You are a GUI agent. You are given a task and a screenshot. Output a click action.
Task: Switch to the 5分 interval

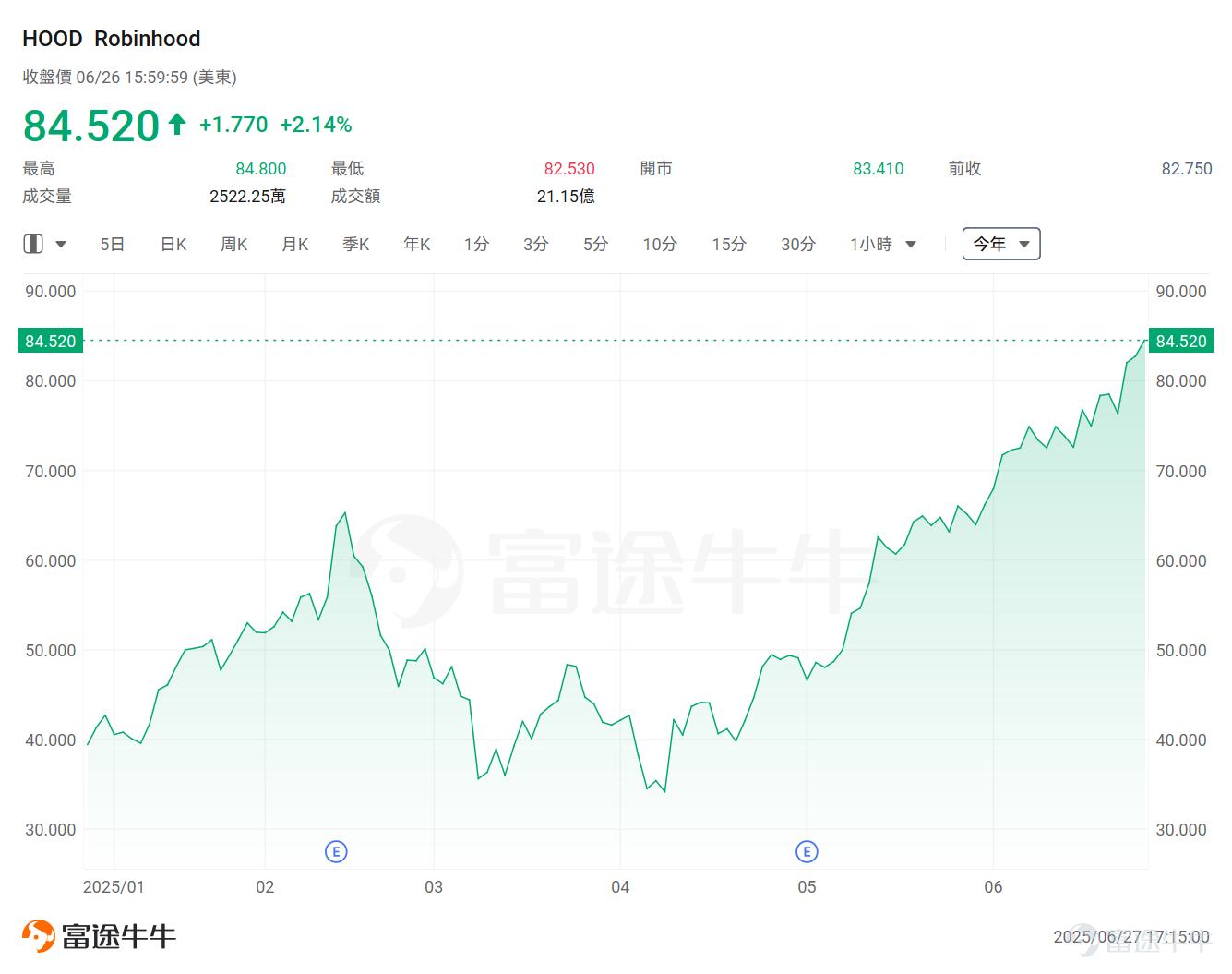596,244
